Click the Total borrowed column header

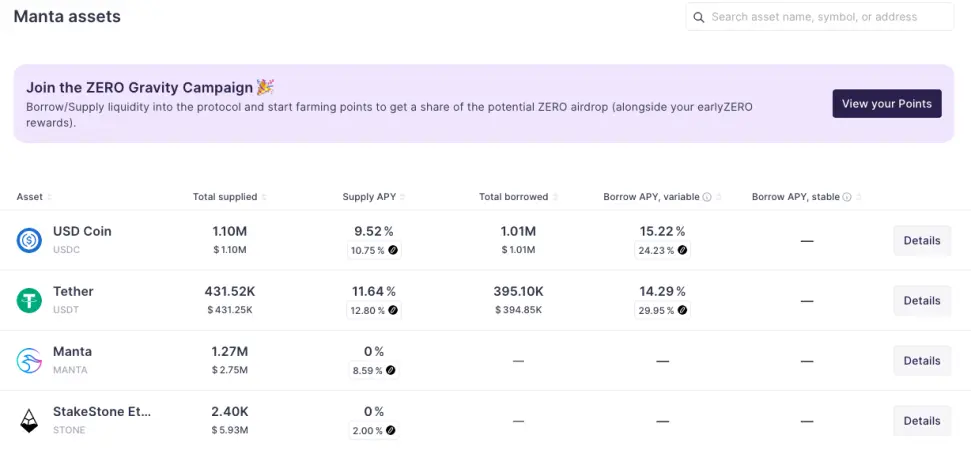click(x=513, y=197)
